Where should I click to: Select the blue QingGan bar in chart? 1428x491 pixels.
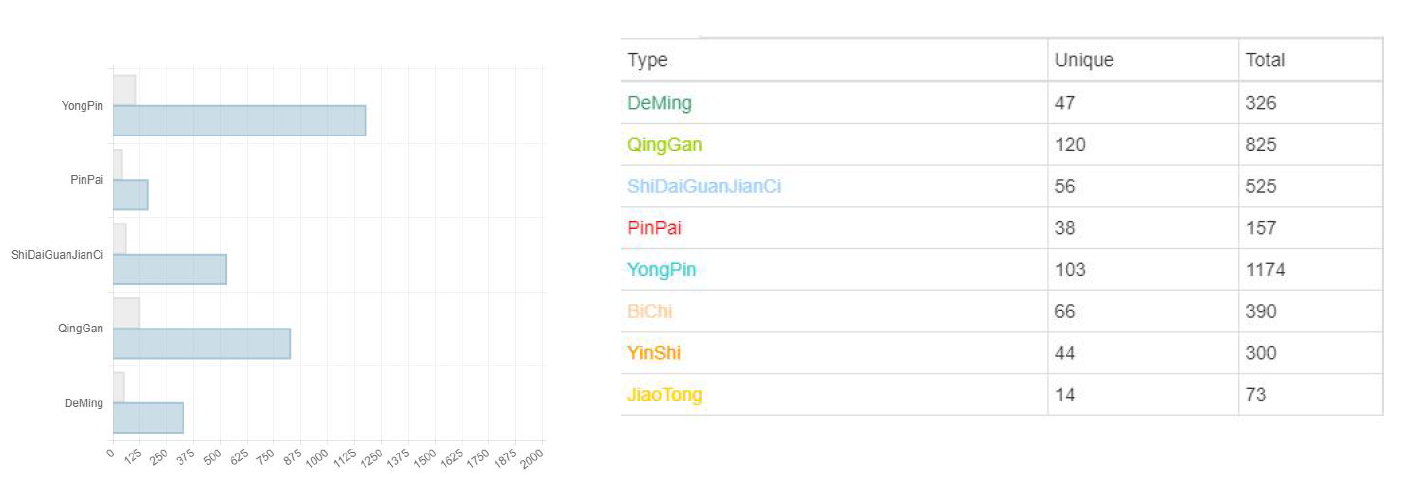pos(201,343)
